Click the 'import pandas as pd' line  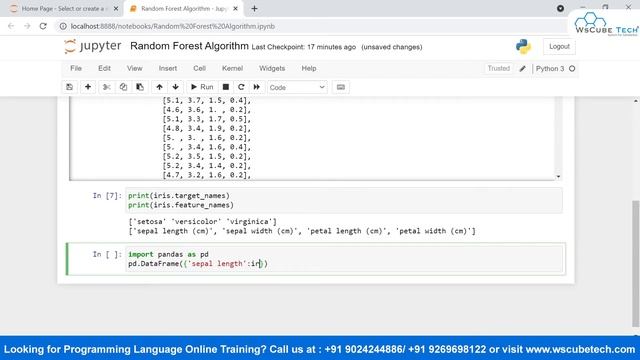click(168, 254)
